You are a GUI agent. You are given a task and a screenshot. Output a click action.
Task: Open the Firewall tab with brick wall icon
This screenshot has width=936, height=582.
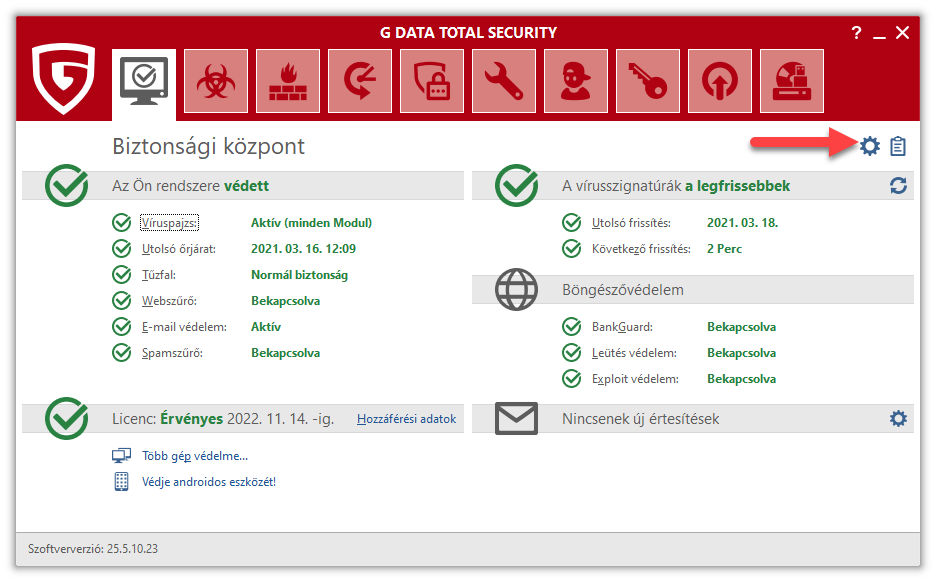coord(288,81)
